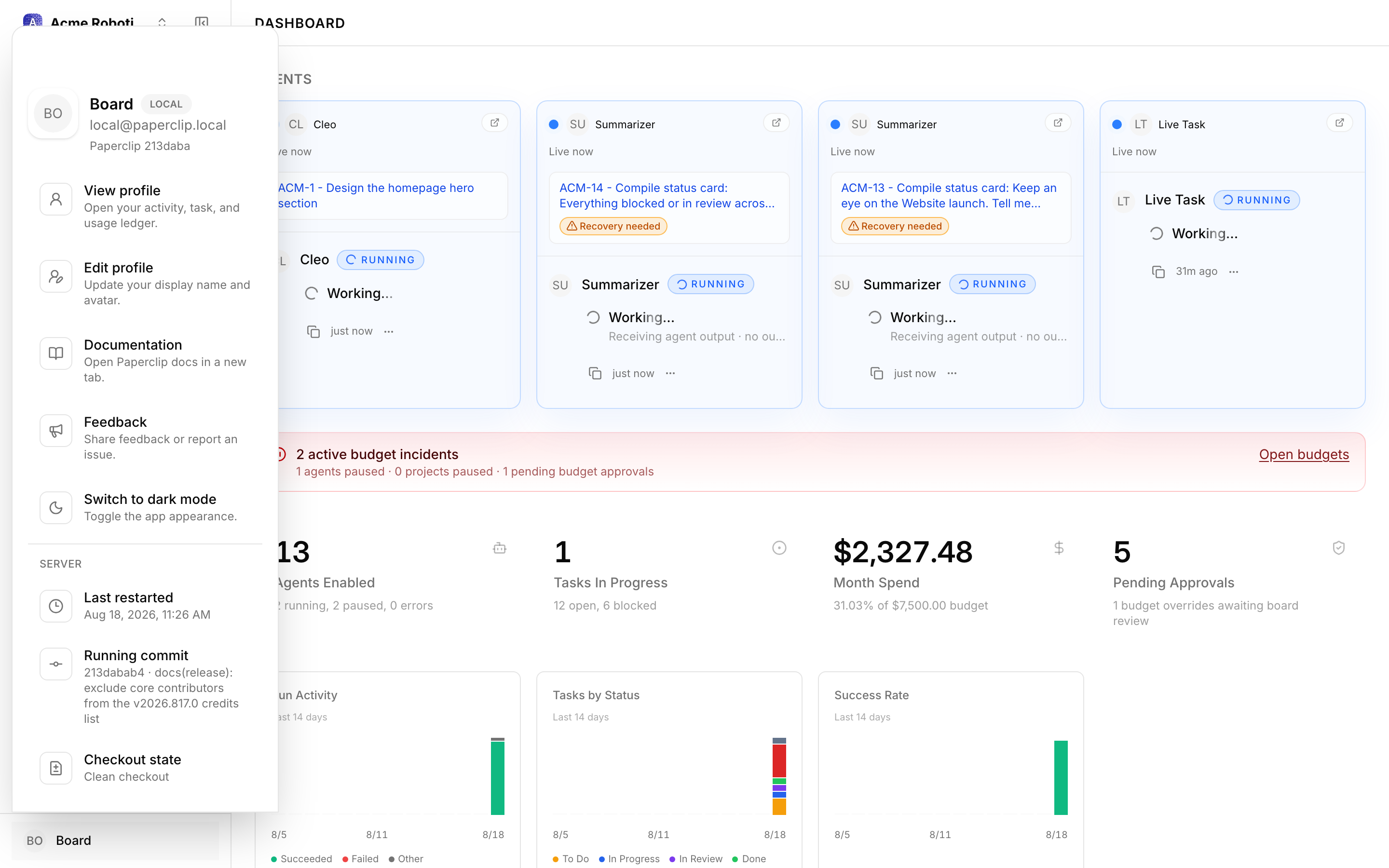
Task: Open Cleo's run in a new view
Action: coord(495,123)
